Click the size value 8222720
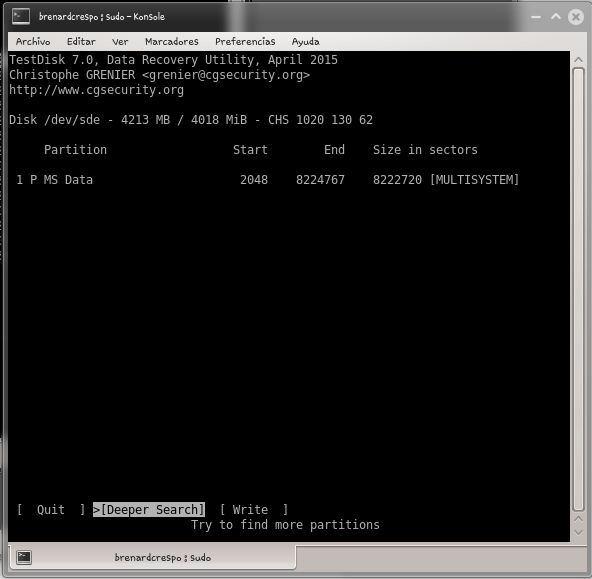Screen dimensions: 592x579 [x=397, y=180]
